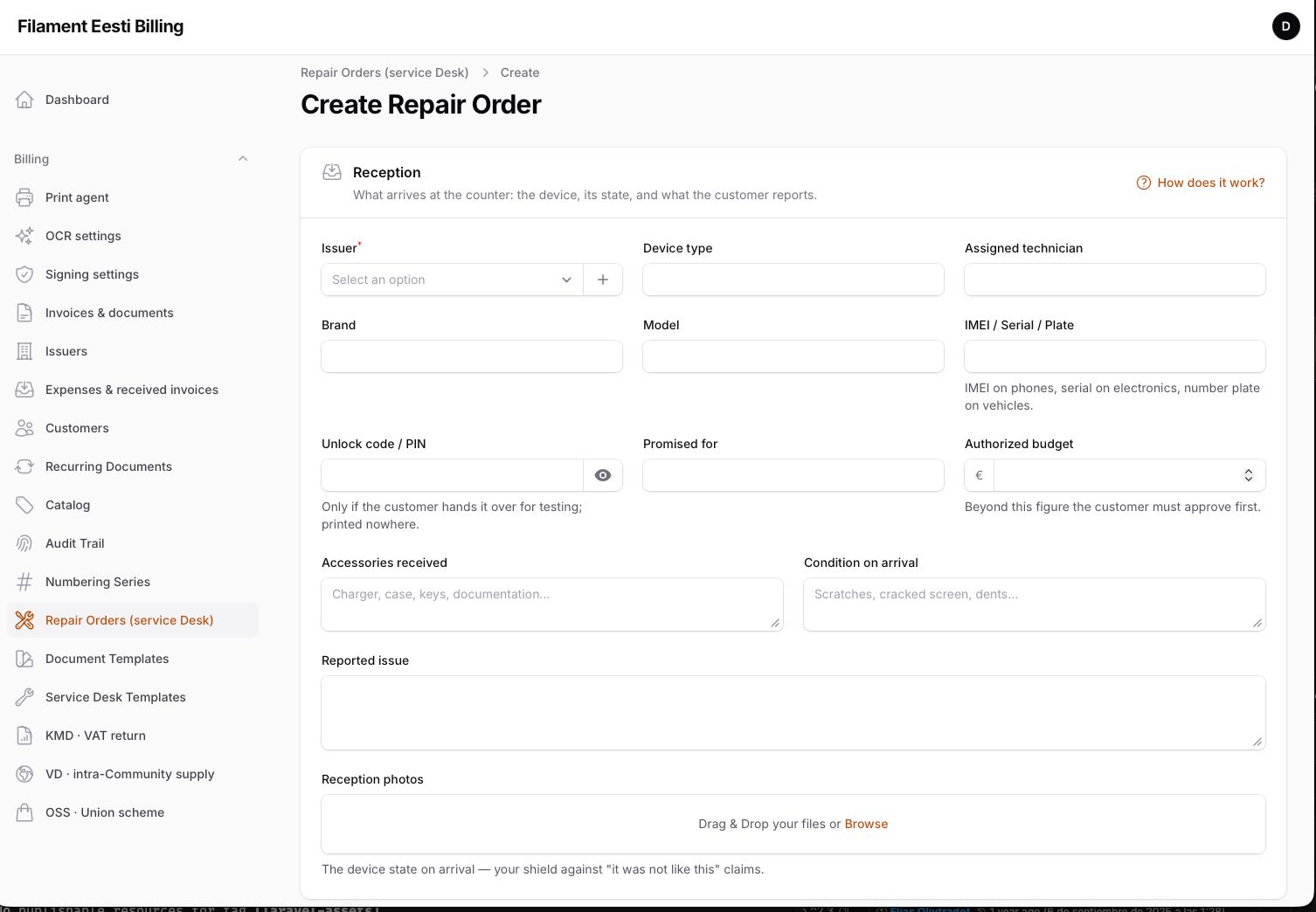Navigate to Audit Trail
1316x912 pixels.
point(133,543)
